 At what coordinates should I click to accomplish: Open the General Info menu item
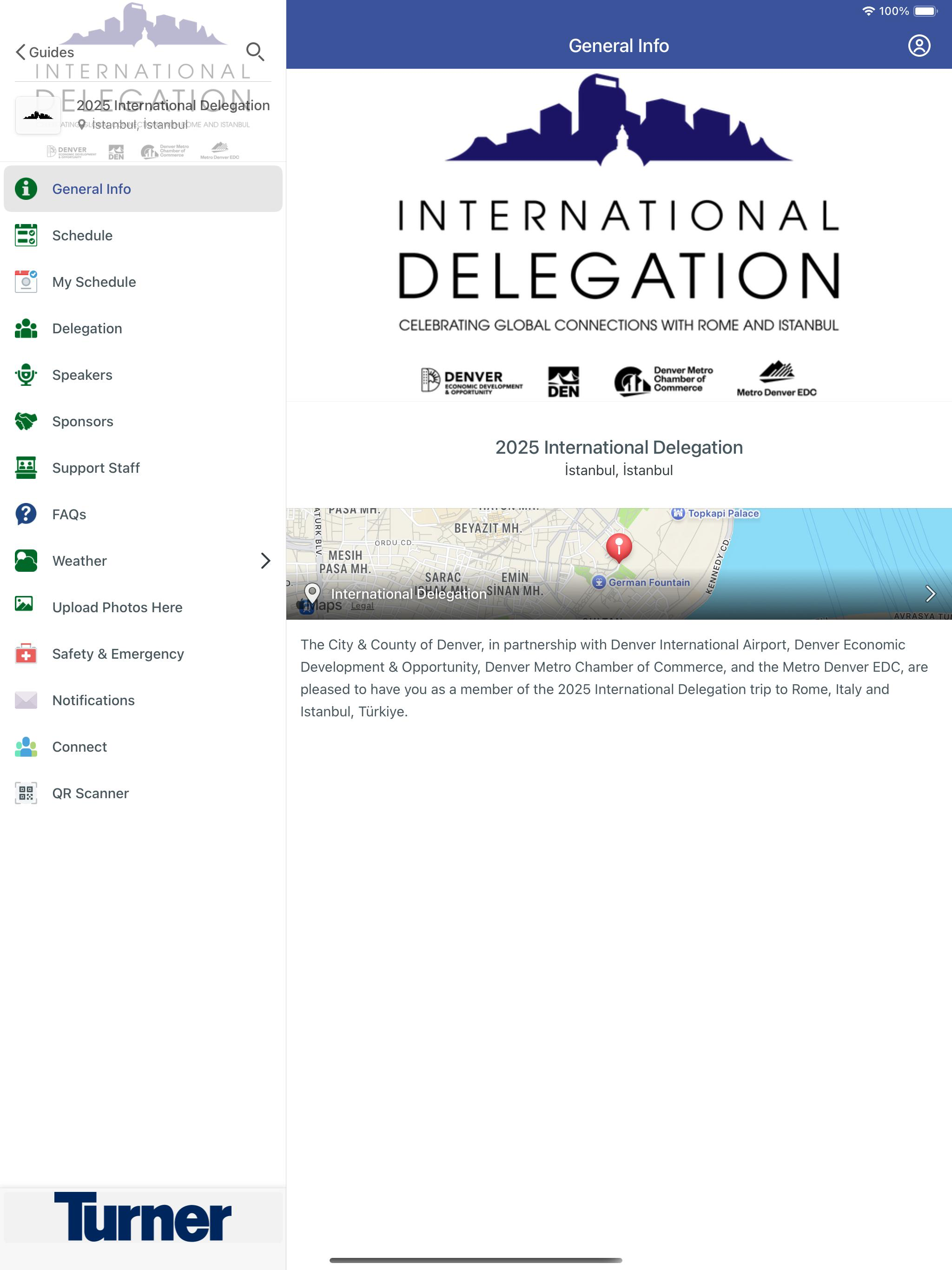[x=143, y=189]
